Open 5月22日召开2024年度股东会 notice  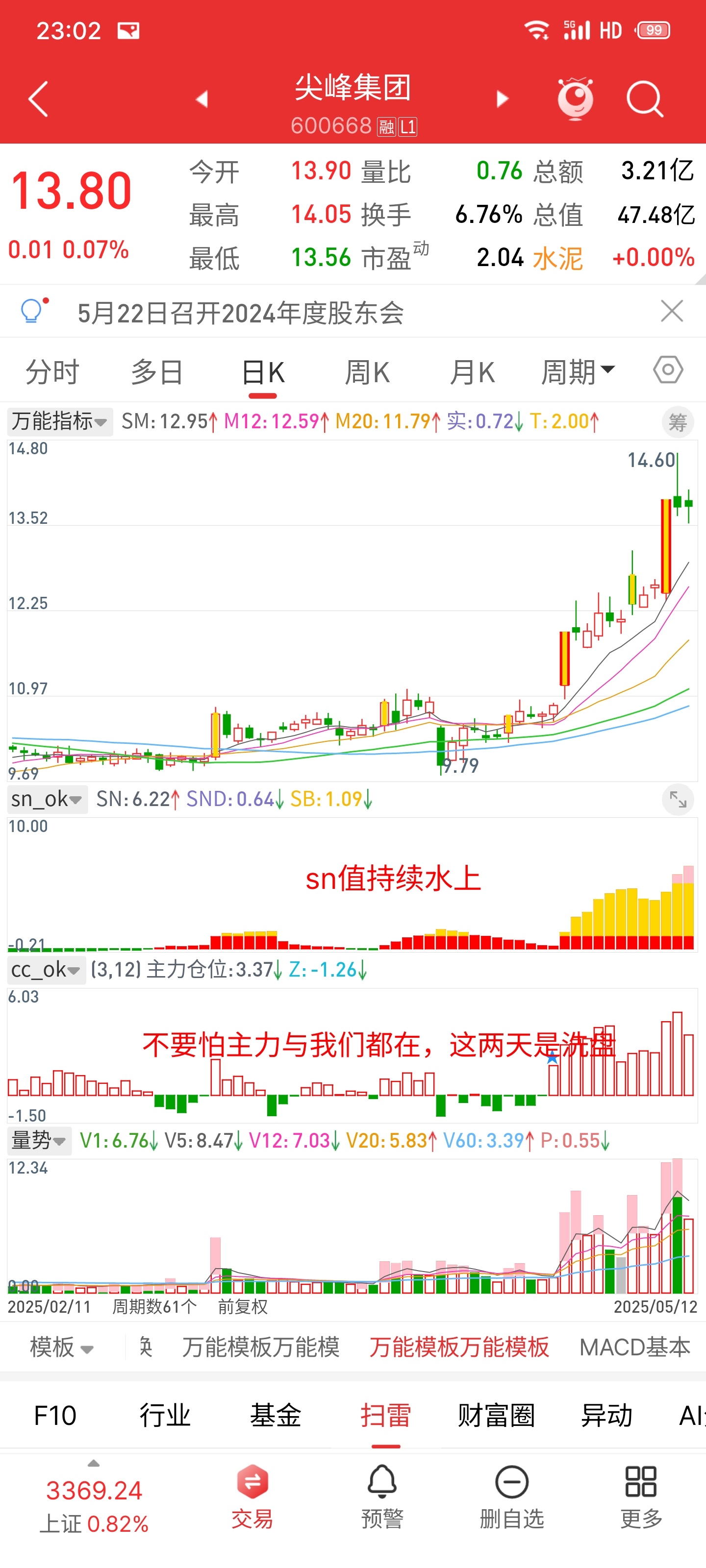[241, 313]
